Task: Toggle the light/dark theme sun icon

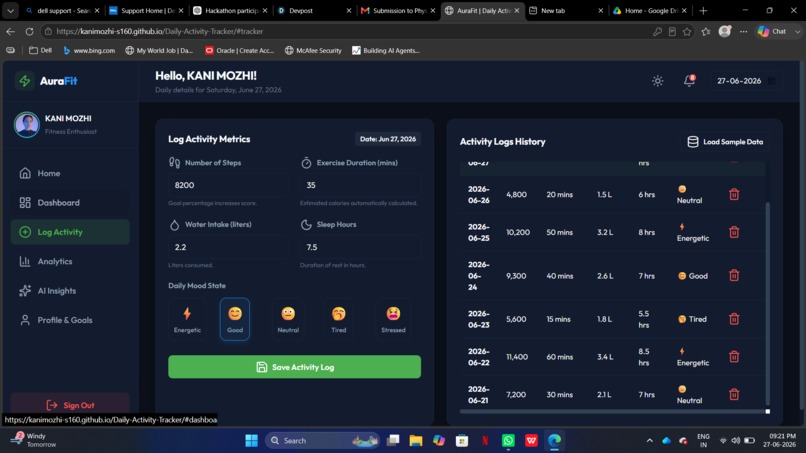Action: 657,81
